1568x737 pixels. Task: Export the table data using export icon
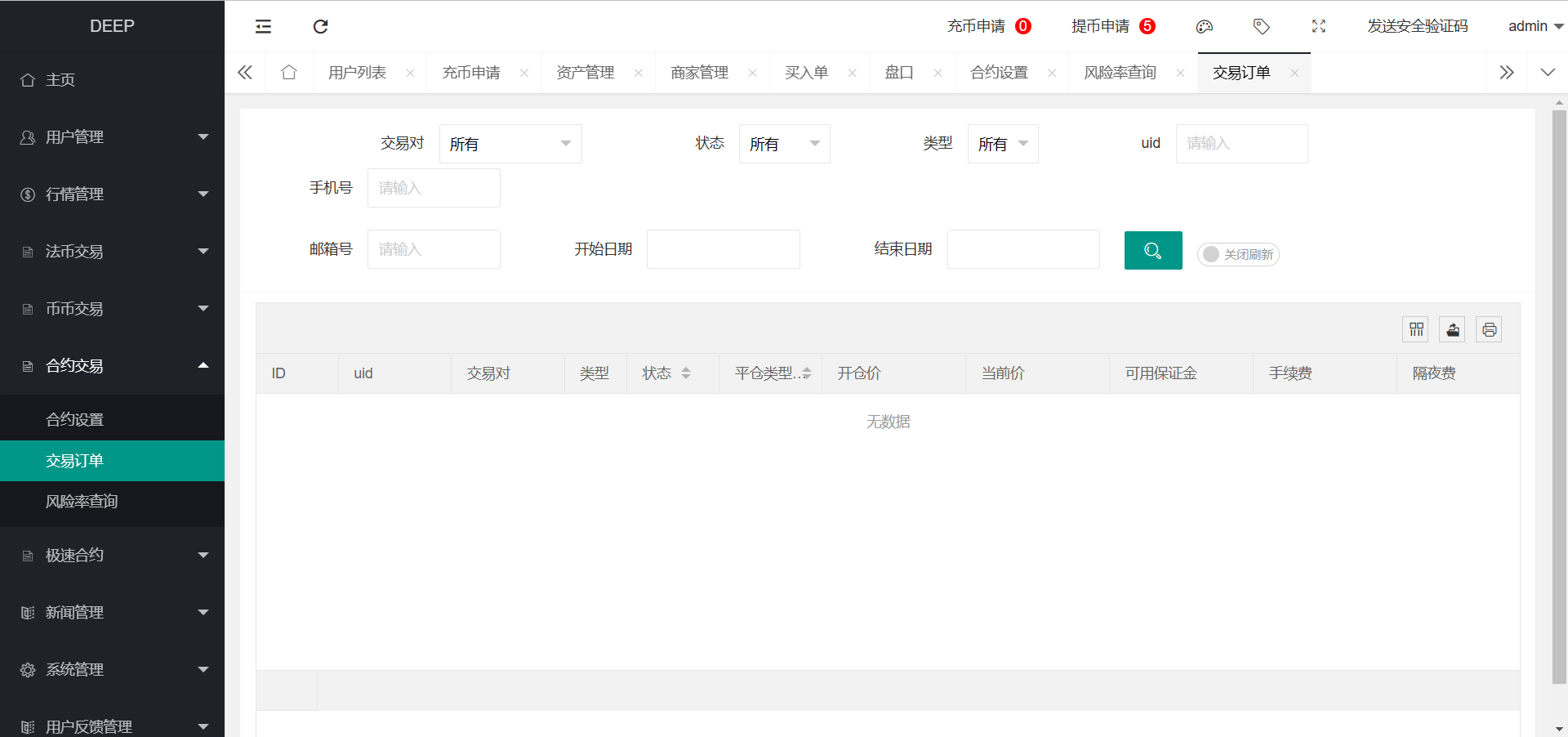1452,329
